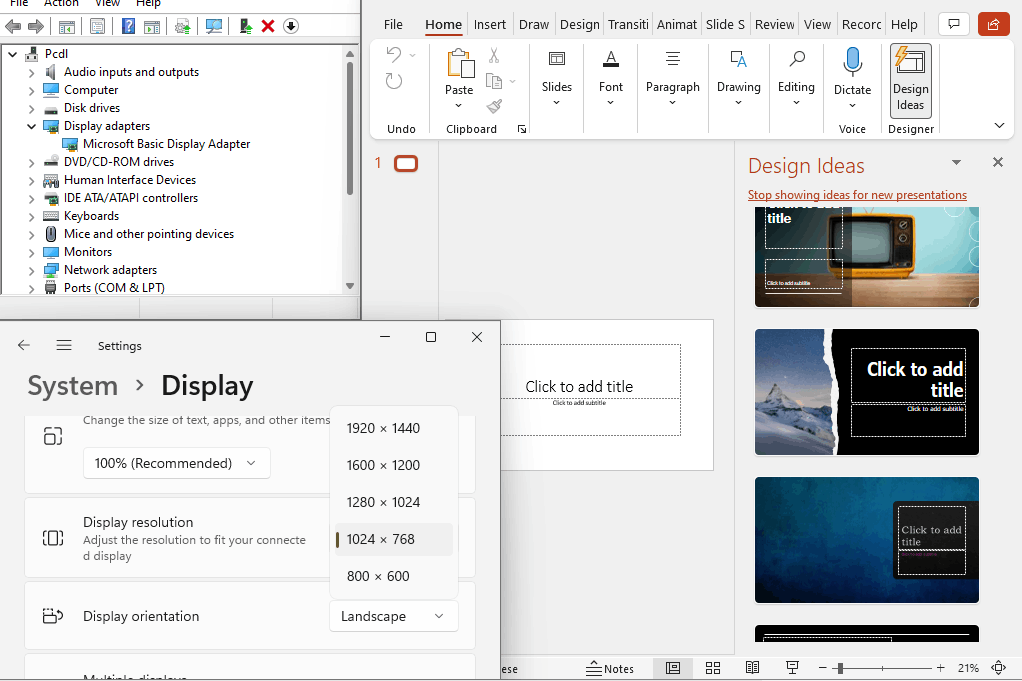1022x681 pixels.
Task: Click Stop showing ideas for new presentations
Action: [x=857, y=195]
